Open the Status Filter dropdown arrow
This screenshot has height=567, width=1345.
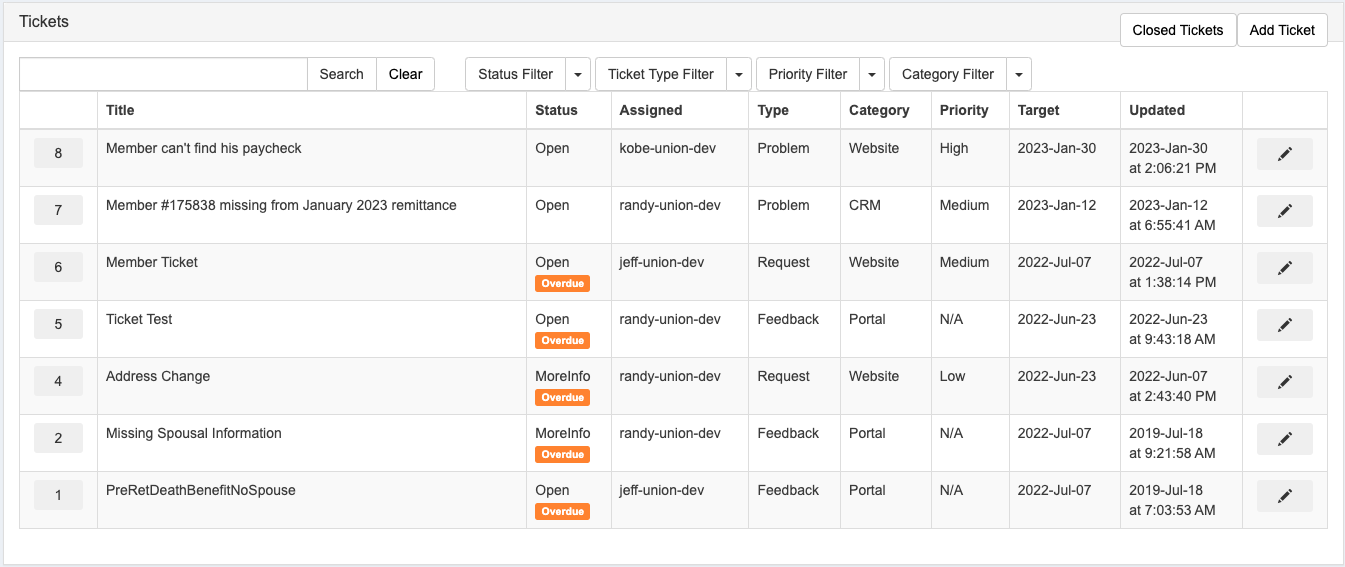(x=578, y=74)
